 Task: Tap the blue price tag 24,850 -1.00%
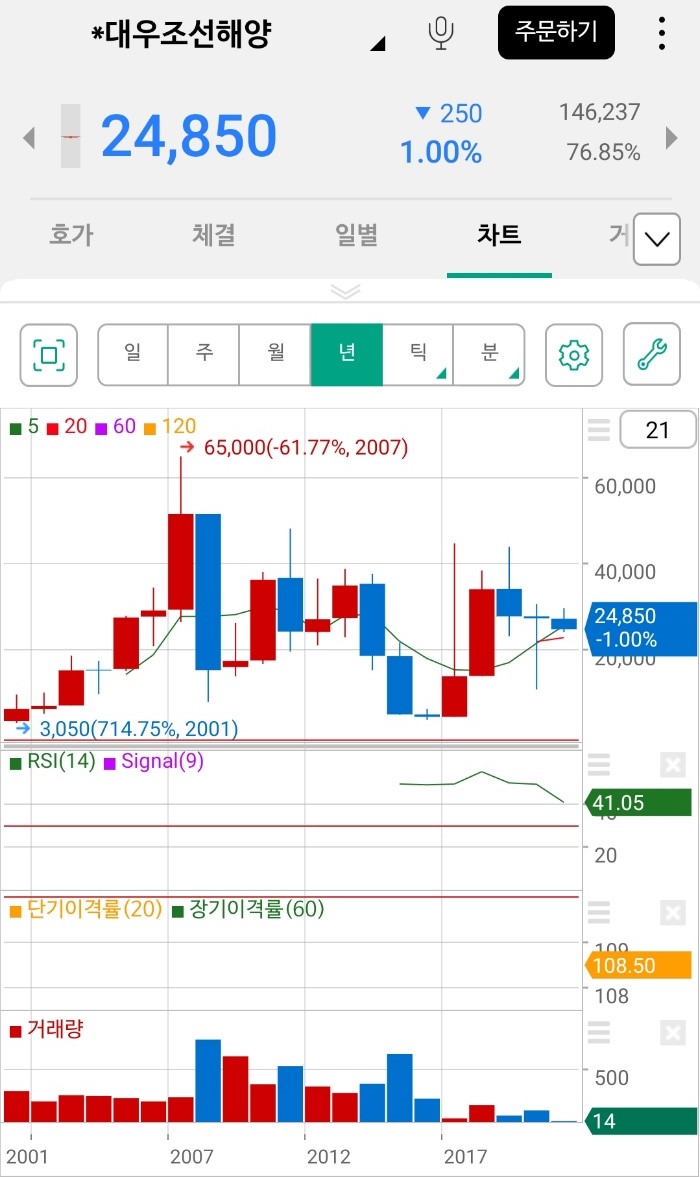point(639,628)
